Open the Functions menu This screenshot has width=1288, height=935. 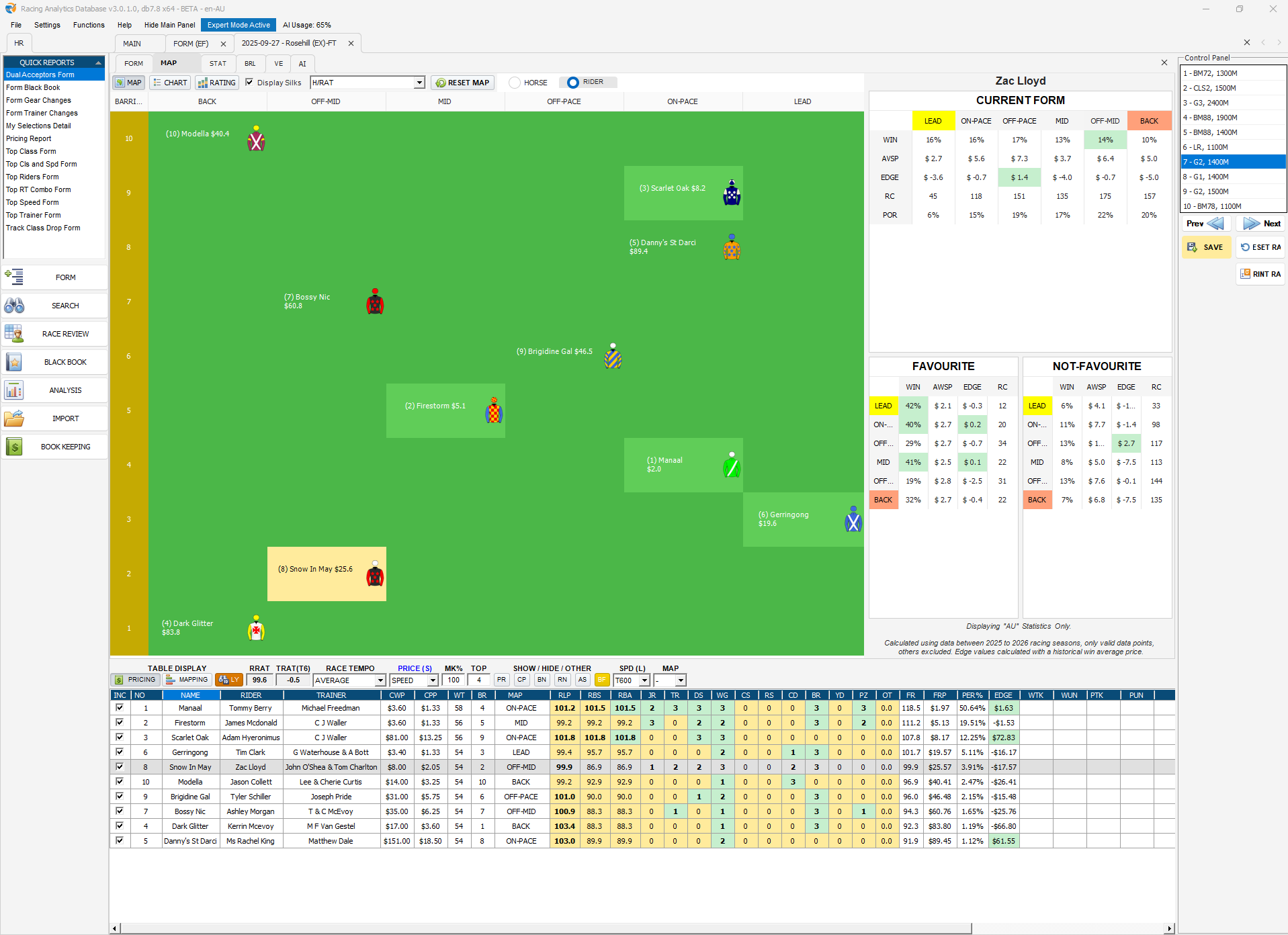click(x=89, y=25)
